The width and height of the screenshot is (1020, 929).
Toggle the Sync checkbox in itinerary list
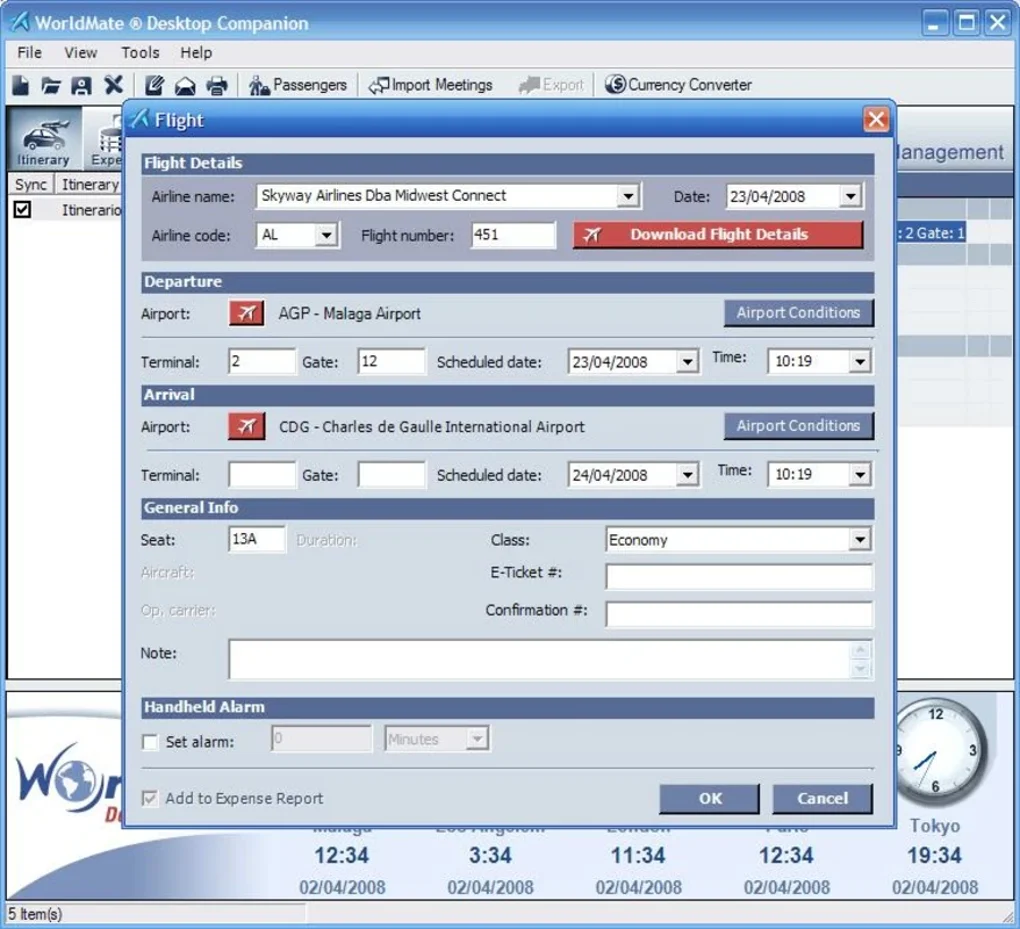click(23, 209)
